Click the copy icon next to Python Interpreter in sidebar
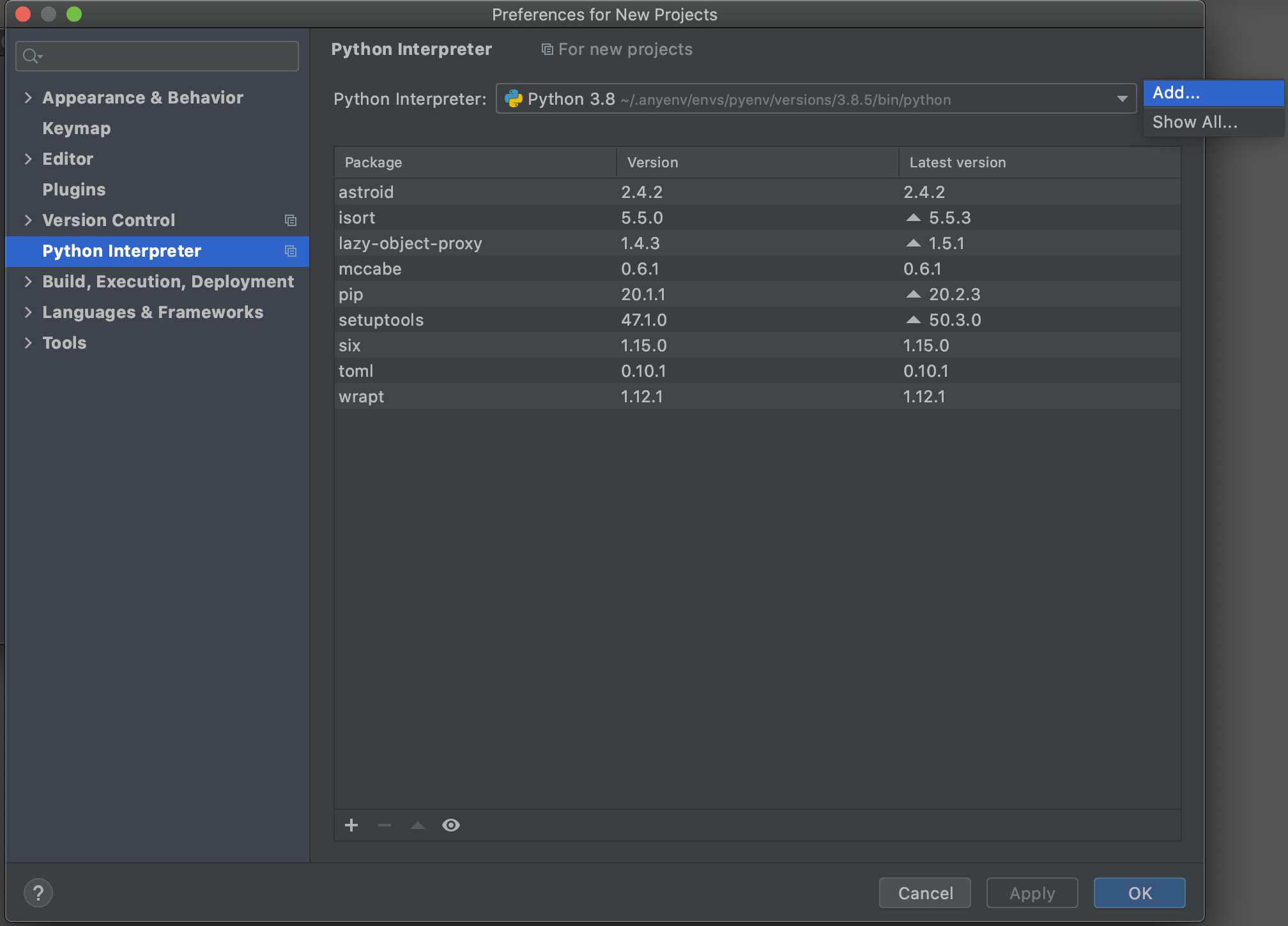Image resolution: width=1288 pixels, height=926 pixels. pyautogui.click(x=291, y=251)
